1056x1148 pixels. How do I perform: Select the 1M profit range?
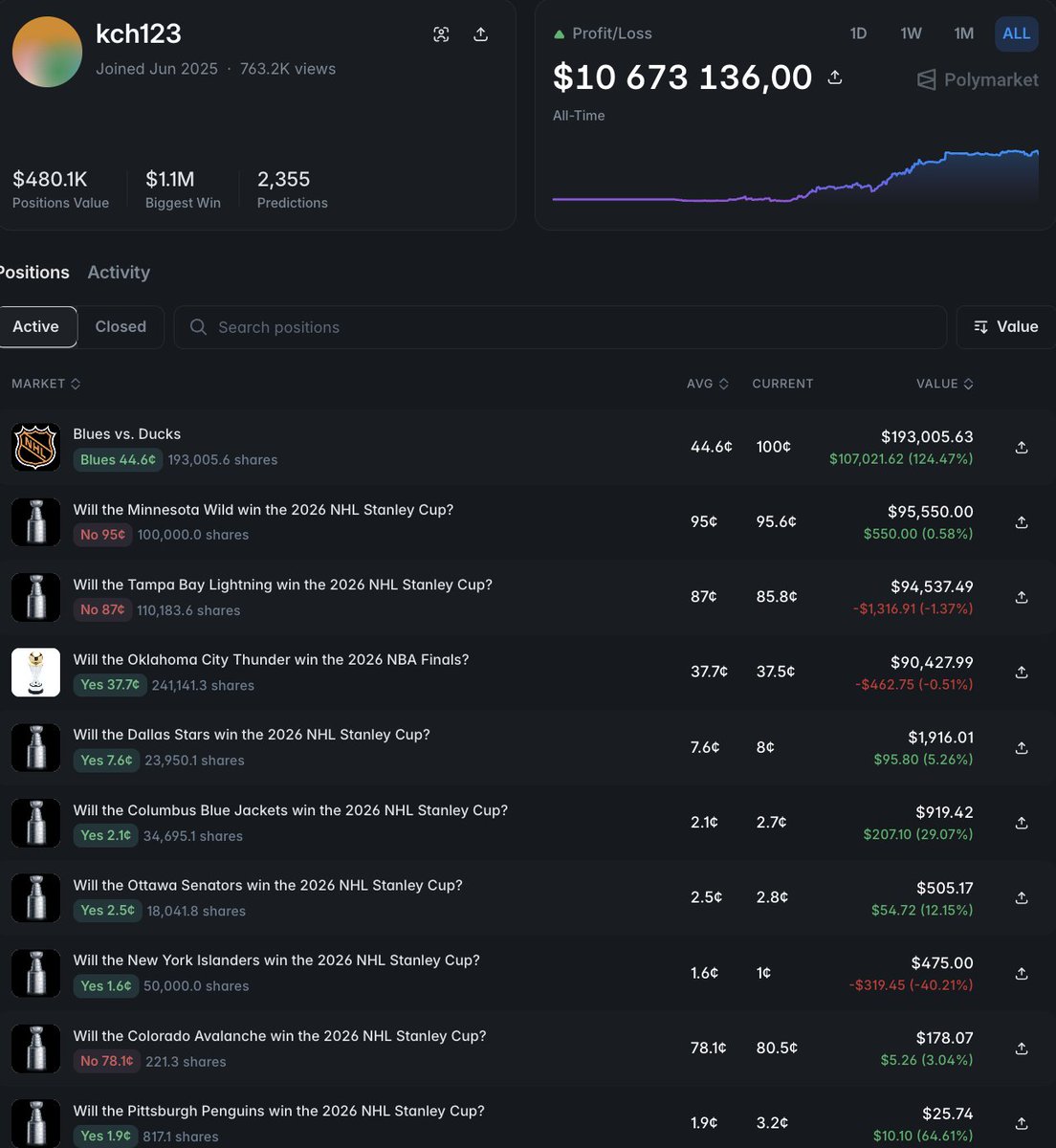963,33
